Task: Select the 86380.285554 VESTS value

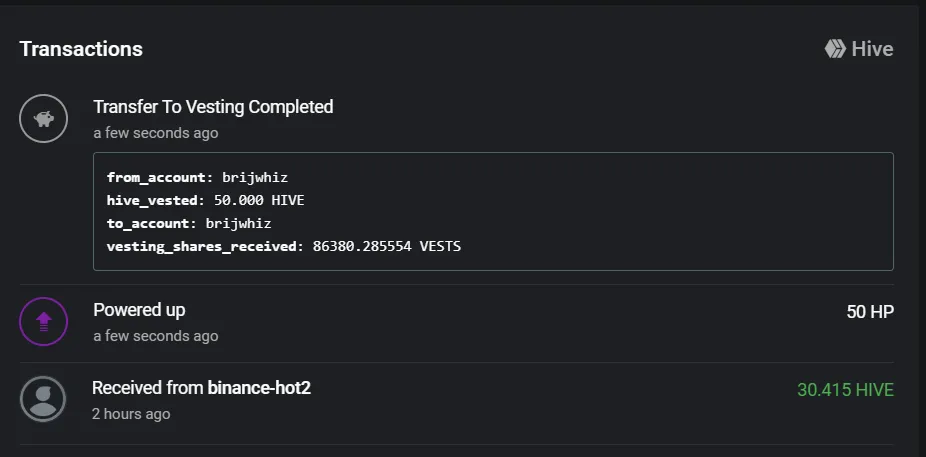Action: pos(387,246)
